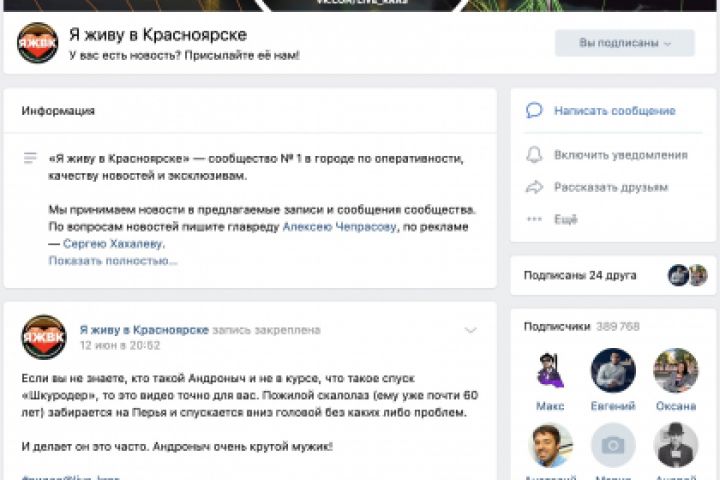Click the name Макс under avatar
Image resolution: width=720 pixels, height=480 pixels.
(550, 406)
